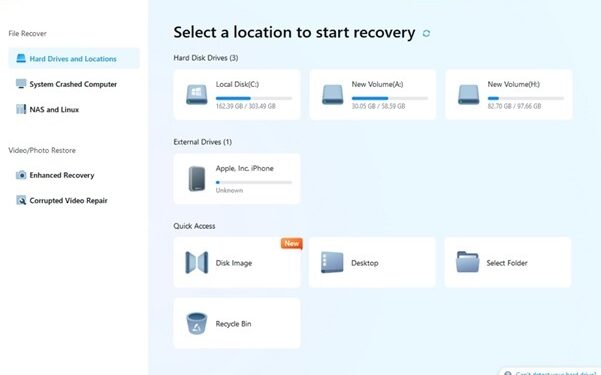601x375 pixels.
Task: Open the NAS and Linux section
Action: coord(74,109)
